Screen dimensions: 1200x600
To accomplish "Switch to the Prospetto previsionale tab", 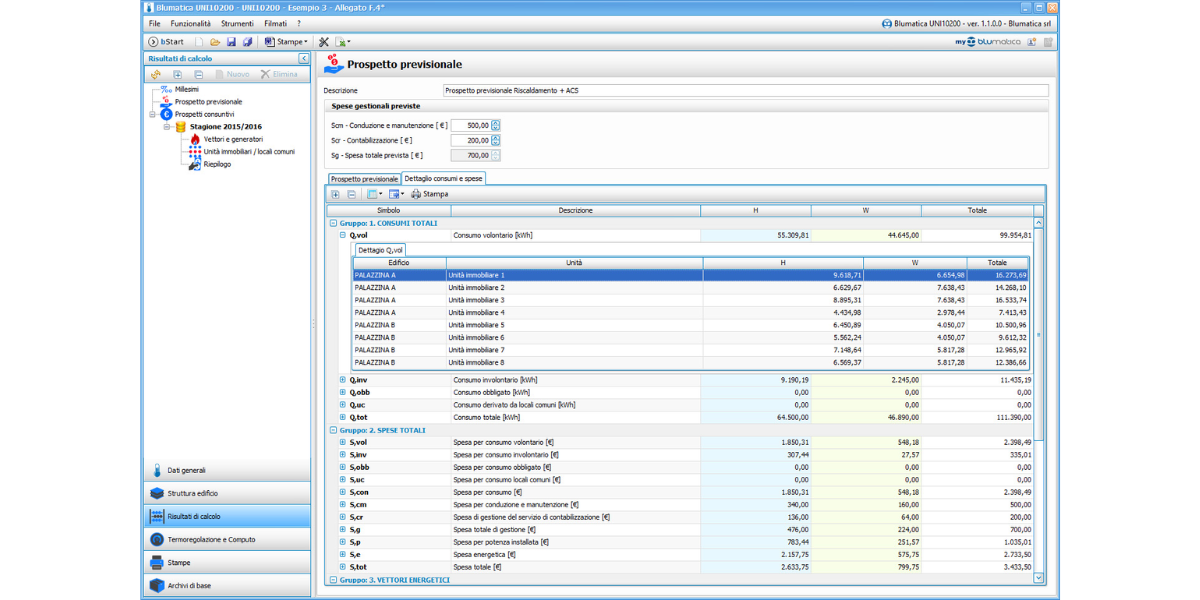I will tap(364, 178).
